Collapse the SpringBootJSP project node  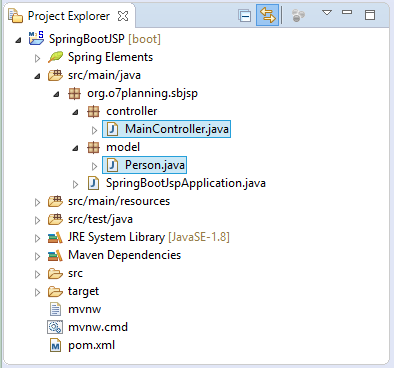coord(18,40)
